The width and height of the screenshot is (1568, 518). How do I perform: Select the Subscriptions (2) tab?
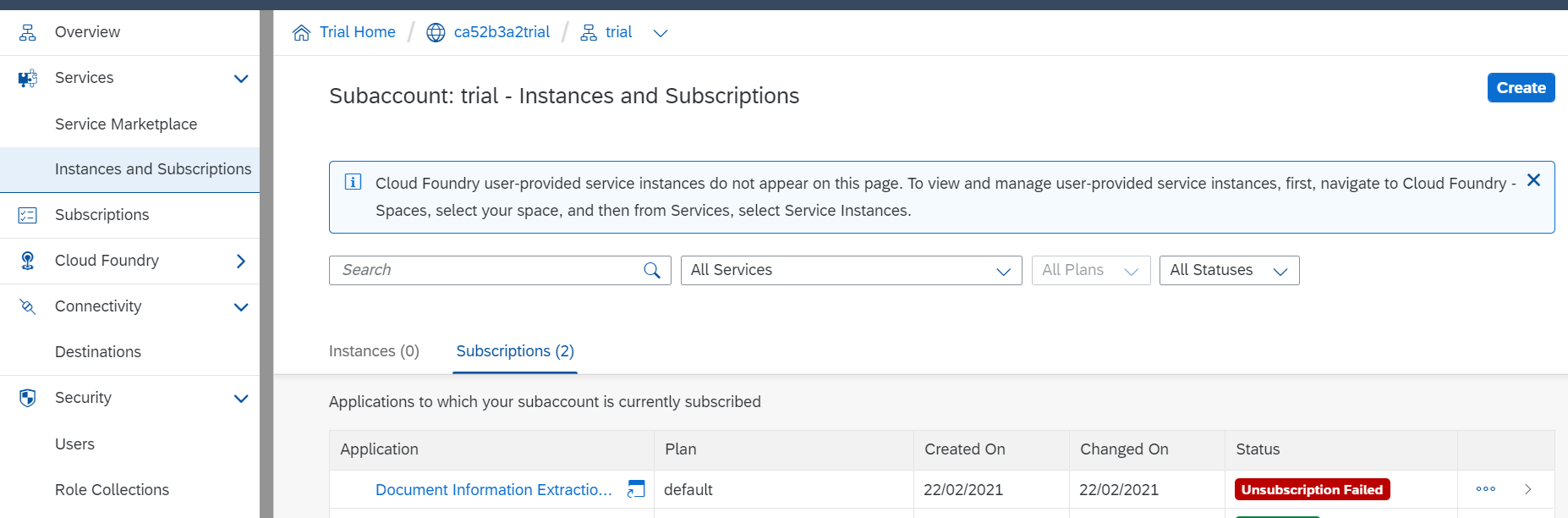515,351
